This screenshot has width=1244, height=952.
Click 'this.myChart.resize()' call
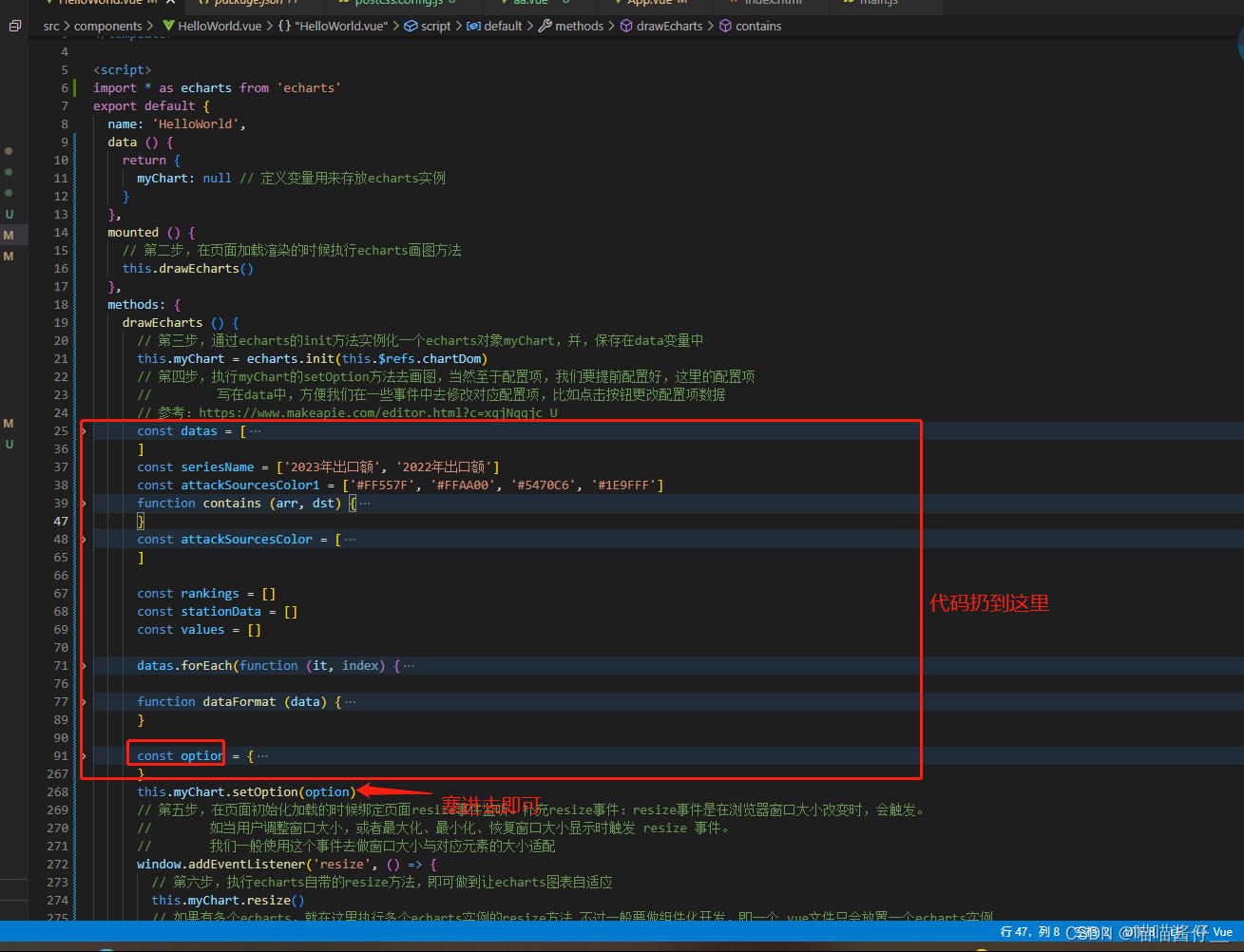pos(228,901)
